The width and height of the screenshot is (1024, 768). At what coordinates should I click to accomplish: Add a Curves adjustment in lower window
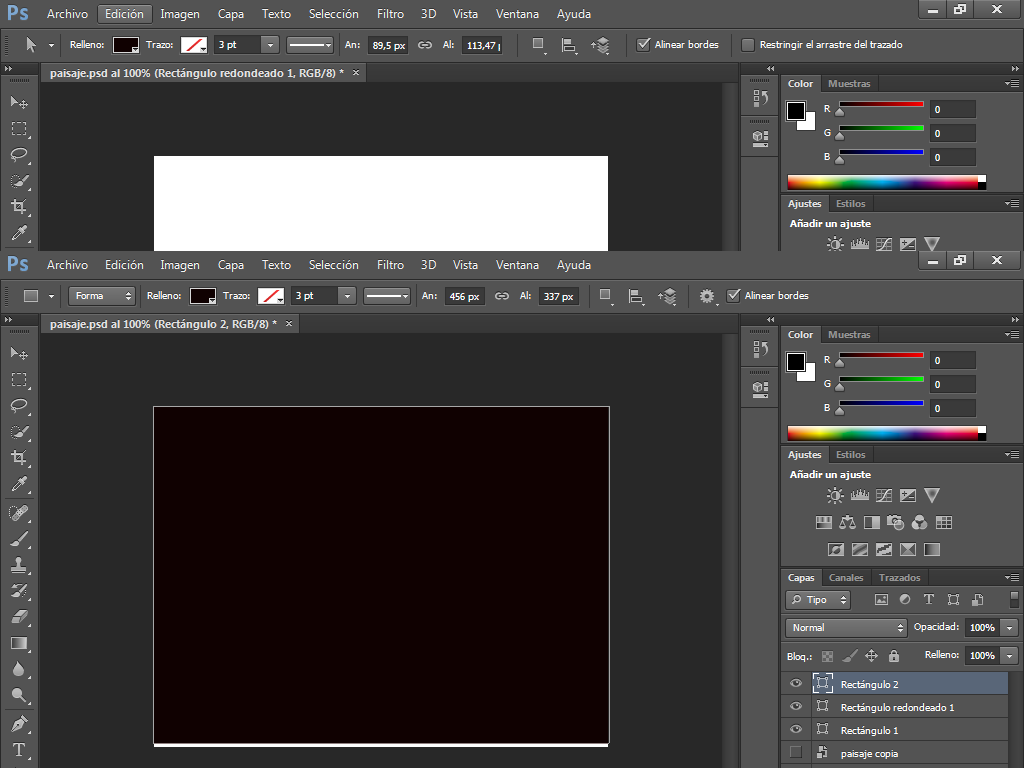coord(884,496)
